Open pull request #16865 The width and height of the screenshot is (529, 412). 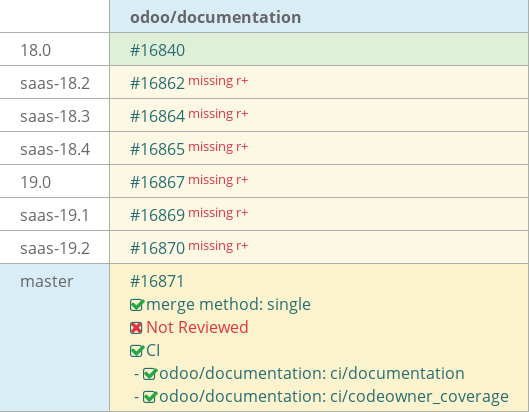click(x=158, y=149)
